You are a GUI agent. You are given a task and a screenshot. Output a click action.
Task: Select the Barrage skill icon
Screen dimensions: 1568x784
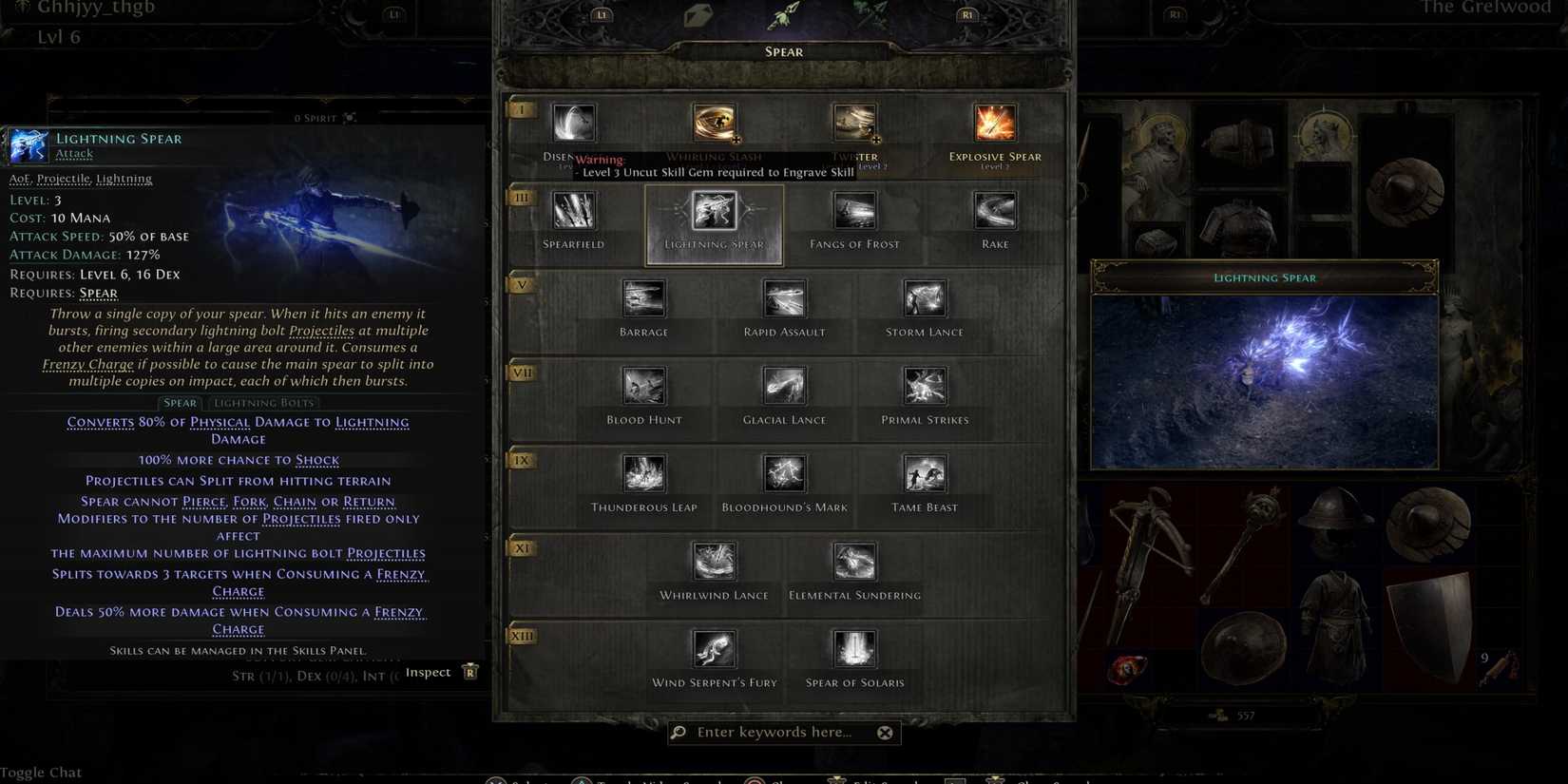[643, 298]
